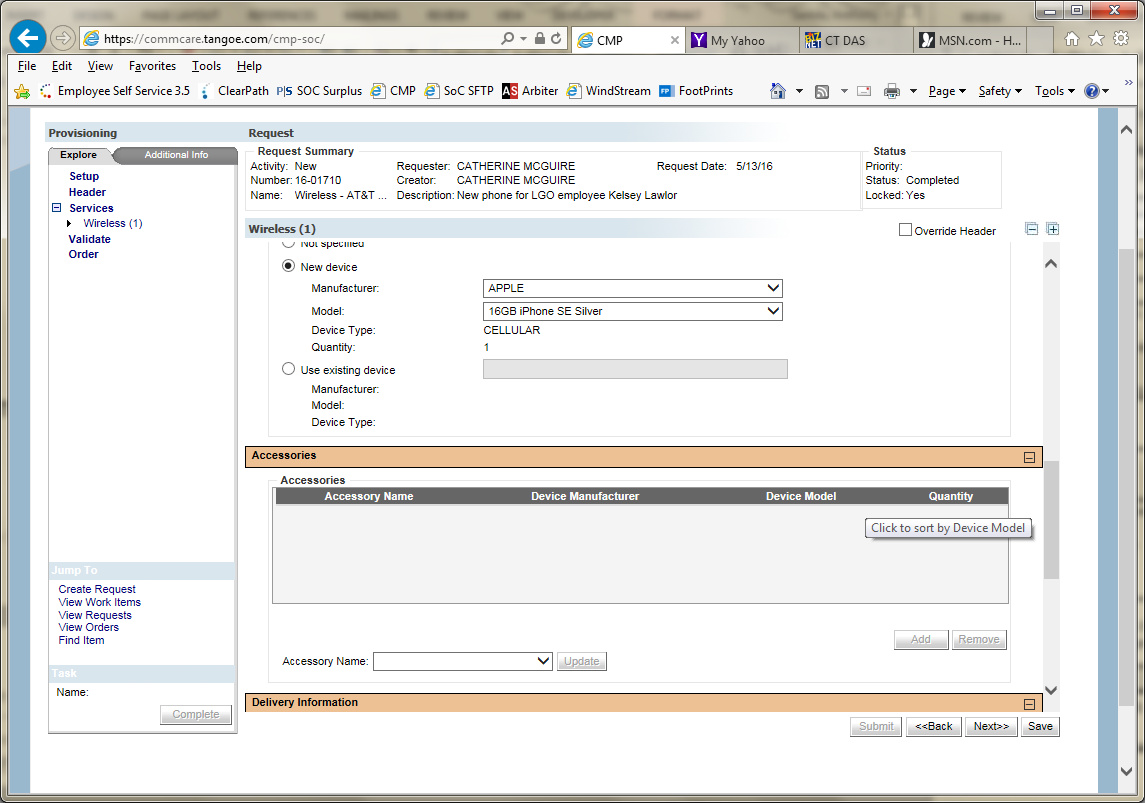Collapse the Accessories section header
The height and width of the screenshot is (803, 1145).
click(x=1029, y=457)
